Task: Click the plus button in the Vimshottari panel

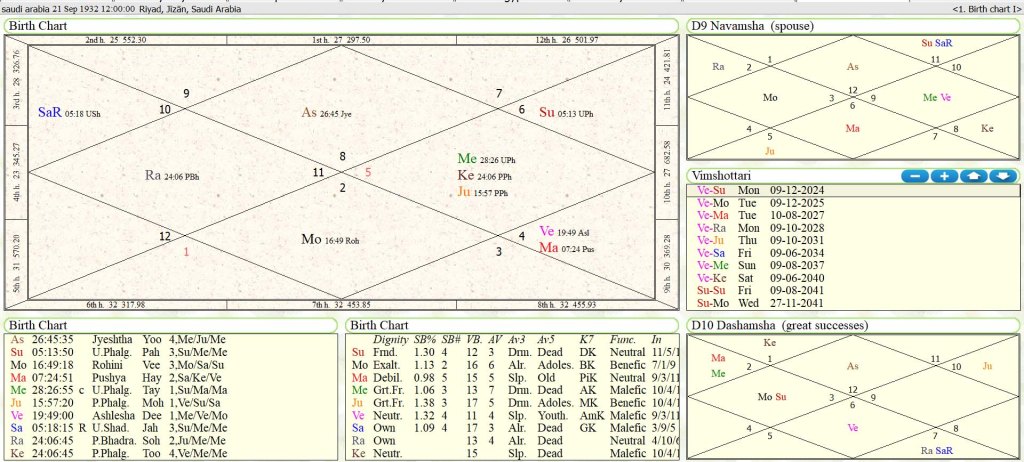Action: pyautogui.click(x=944, y=176)
